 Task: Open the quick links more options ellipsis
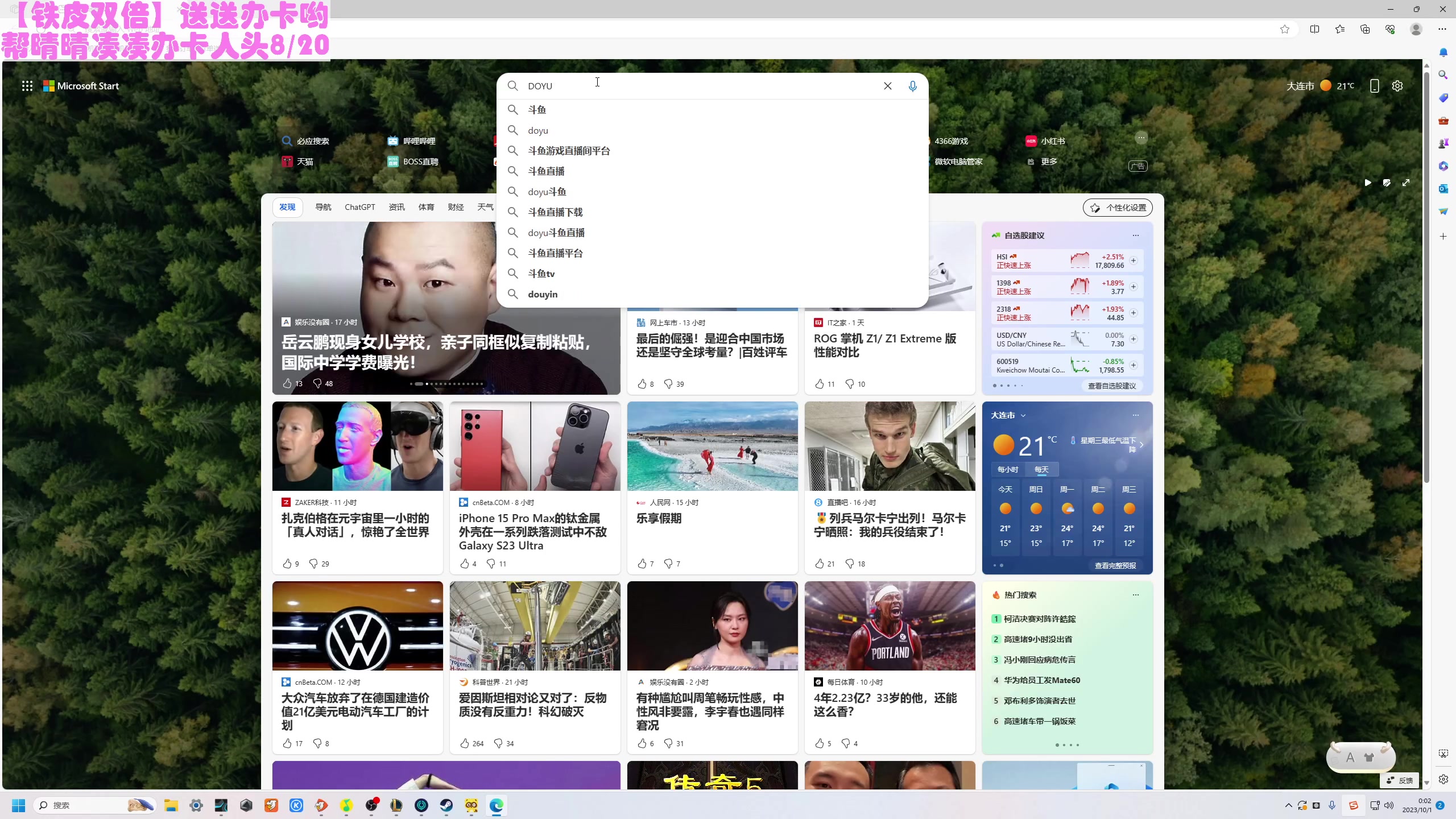coord(1141,138)
